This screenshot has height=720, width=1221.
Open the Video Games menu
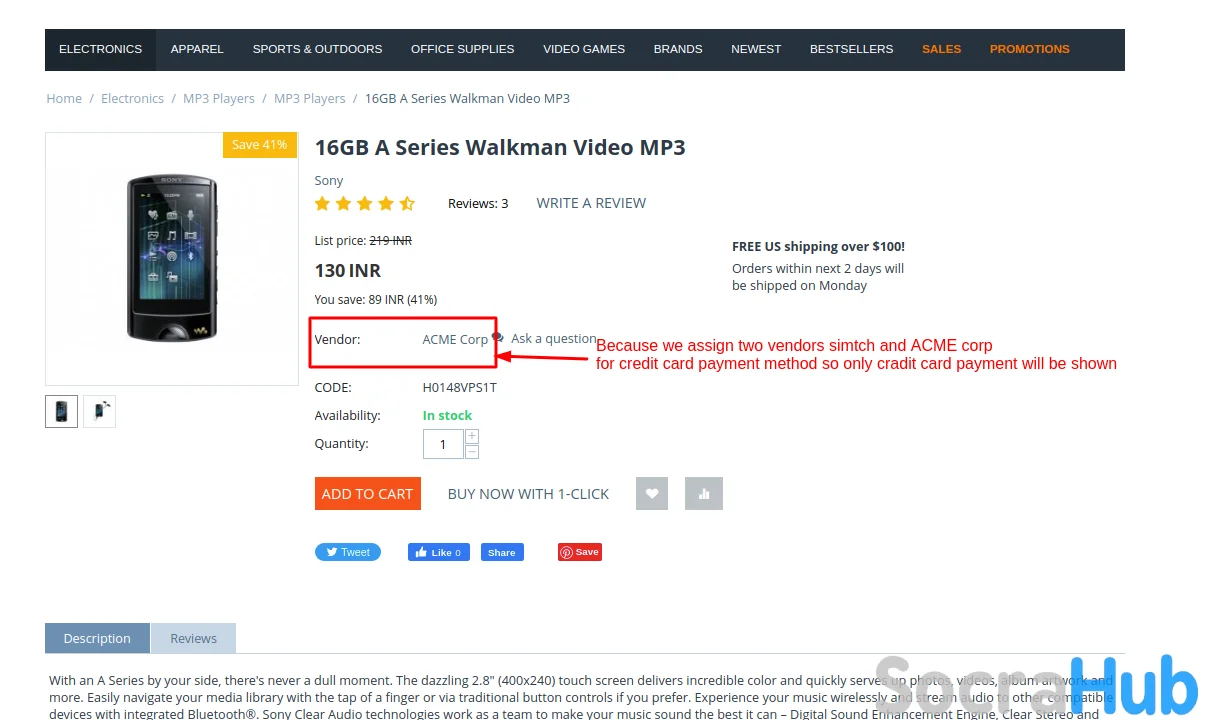[x=584, y=49]
